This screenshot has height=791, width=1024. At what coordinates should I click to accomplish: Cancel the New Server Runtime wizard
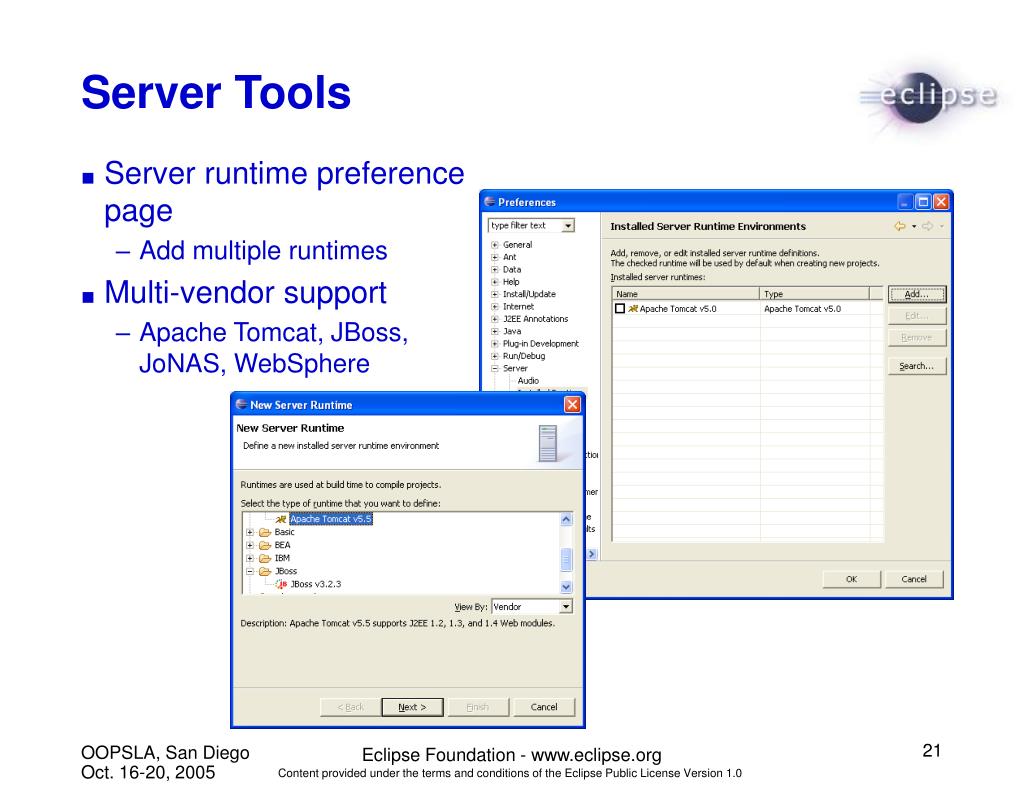click(544, 707)
